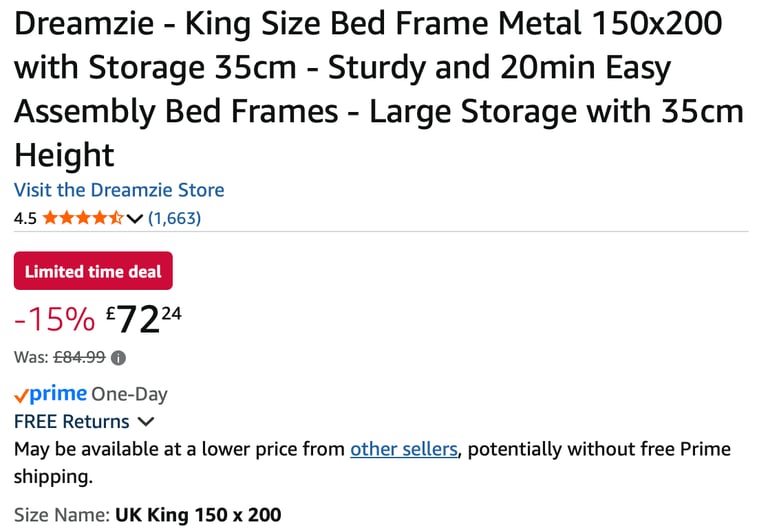The width and height of the screenshot is (768, 529).
Task: Click the -15% discount label
Action: [54, 319]
